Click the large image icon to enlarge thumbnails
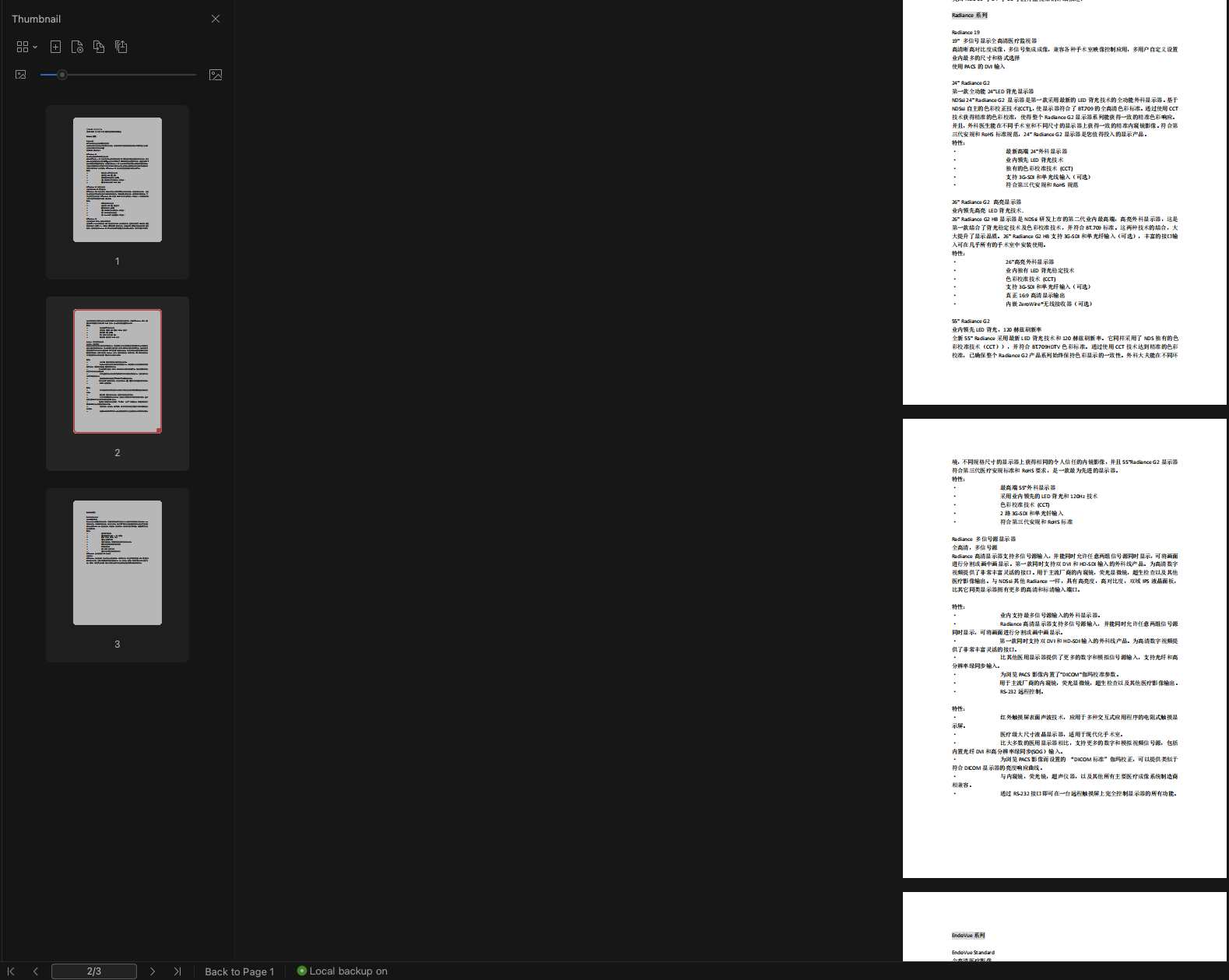The height and width of the screenshot is (980, 1229). pyautogui.click(x=216, y=75)
